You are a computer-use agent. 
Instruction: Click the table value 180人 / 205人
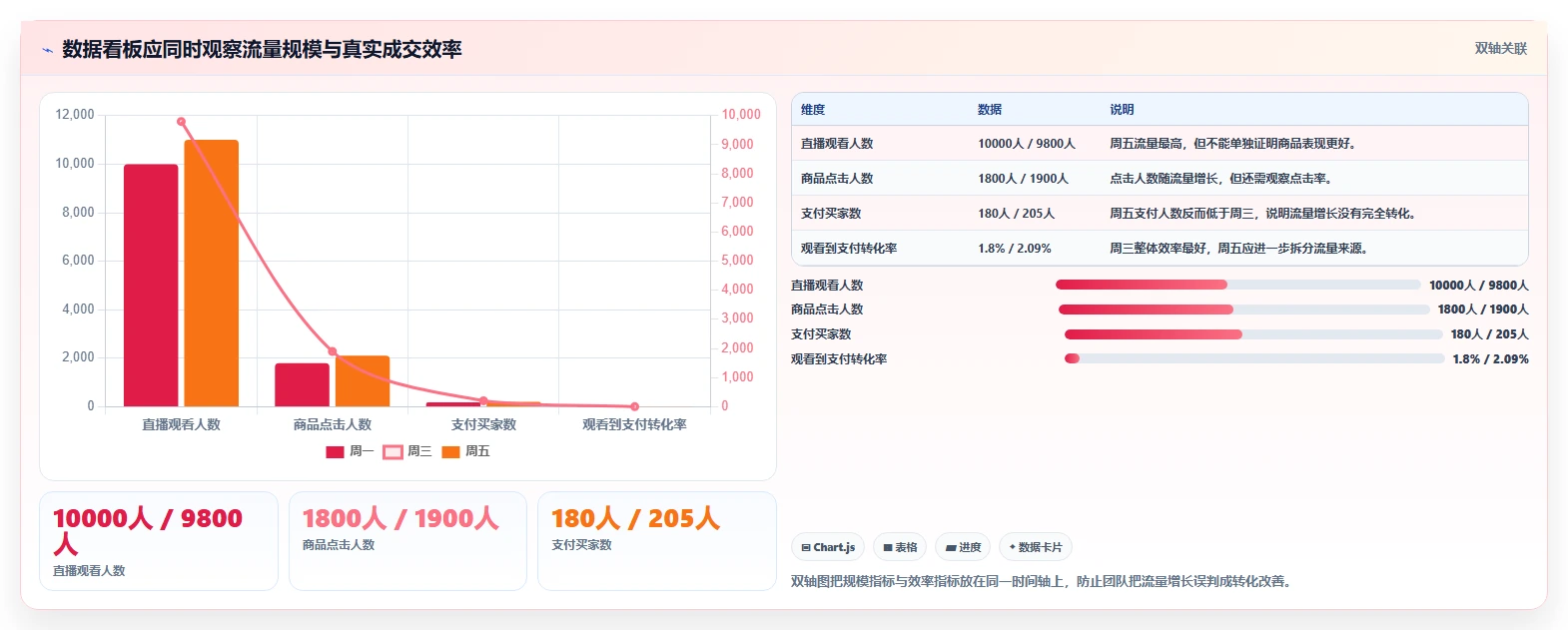(x=1016, y=214)
